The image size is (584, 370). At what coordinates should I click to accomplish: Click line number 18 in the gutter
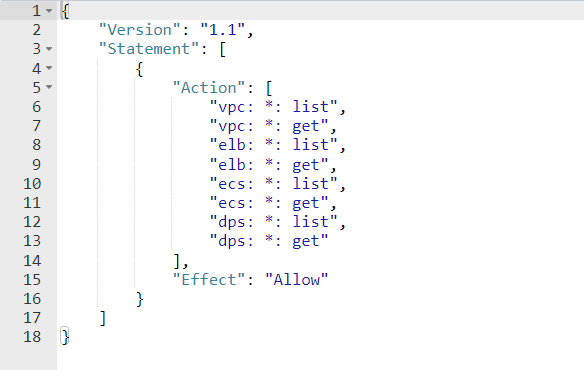coord(32,337)
